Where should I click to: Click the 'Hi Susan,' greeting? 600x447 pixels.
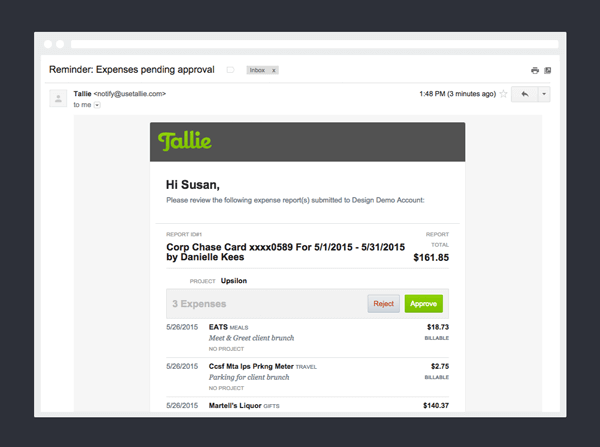point(193,185)
